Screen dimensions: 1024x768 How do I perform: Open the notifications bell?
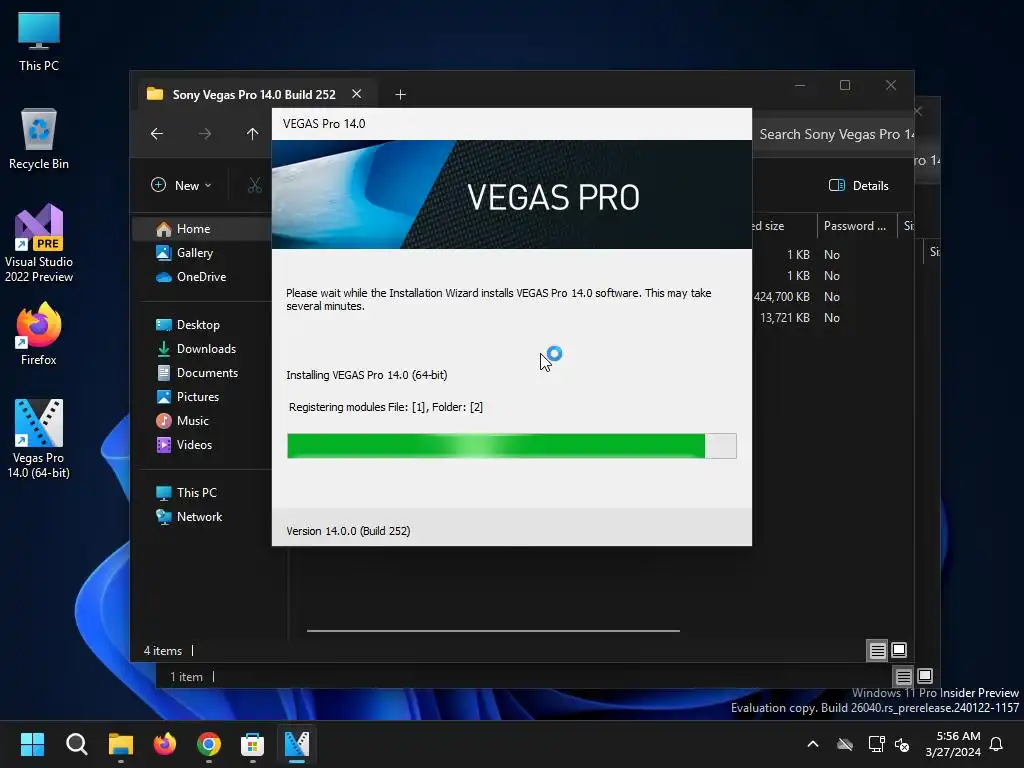(997, 744)
